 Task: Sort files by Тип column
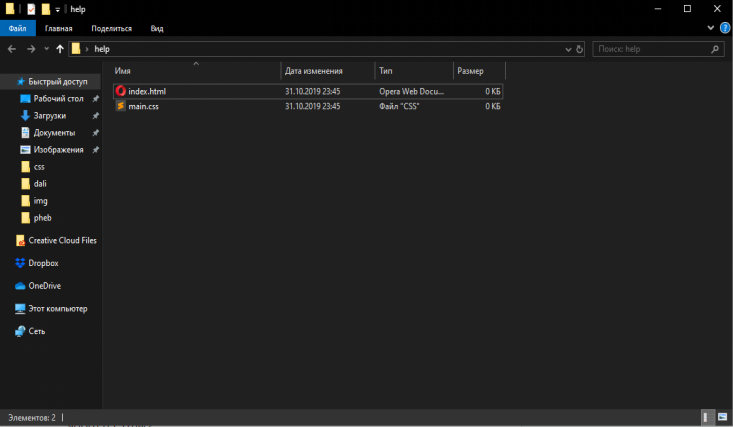pos(414,71)
